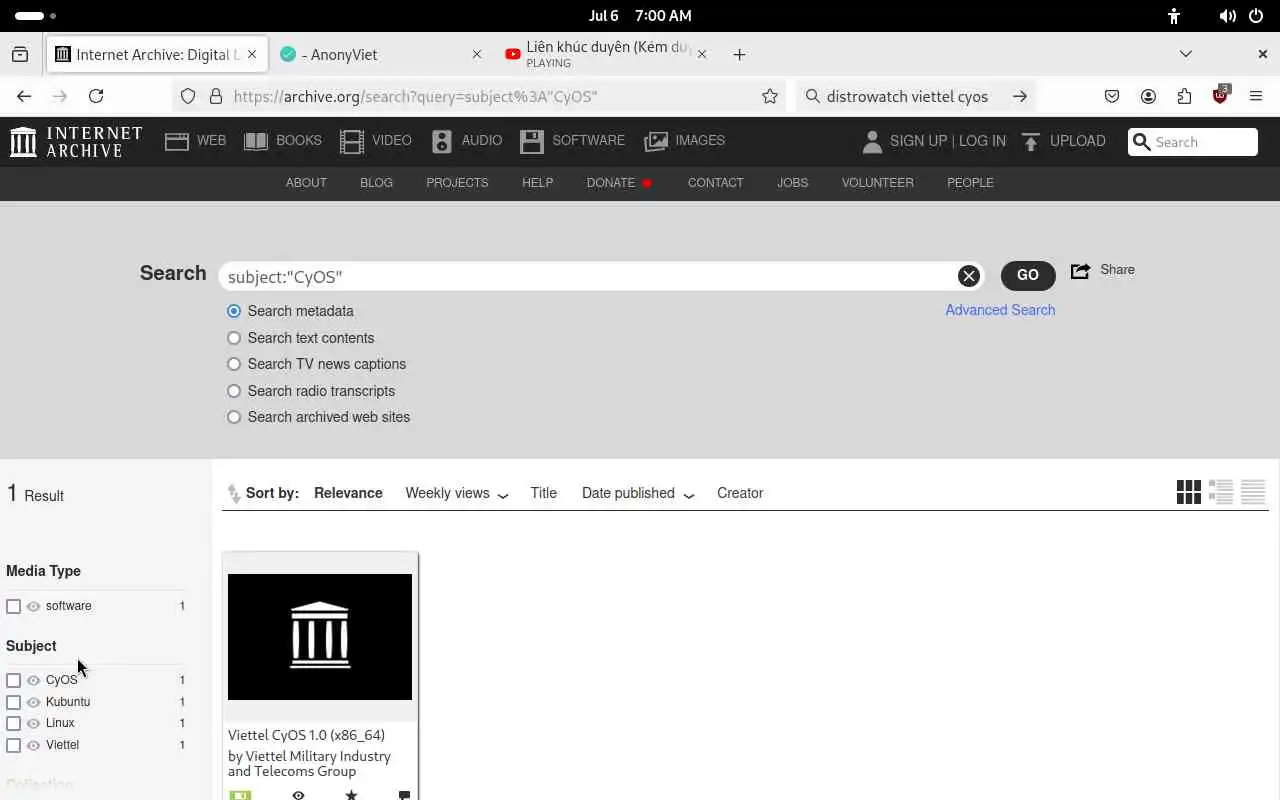
Task: Open the Video section icon
Action: tap(352, 141)
